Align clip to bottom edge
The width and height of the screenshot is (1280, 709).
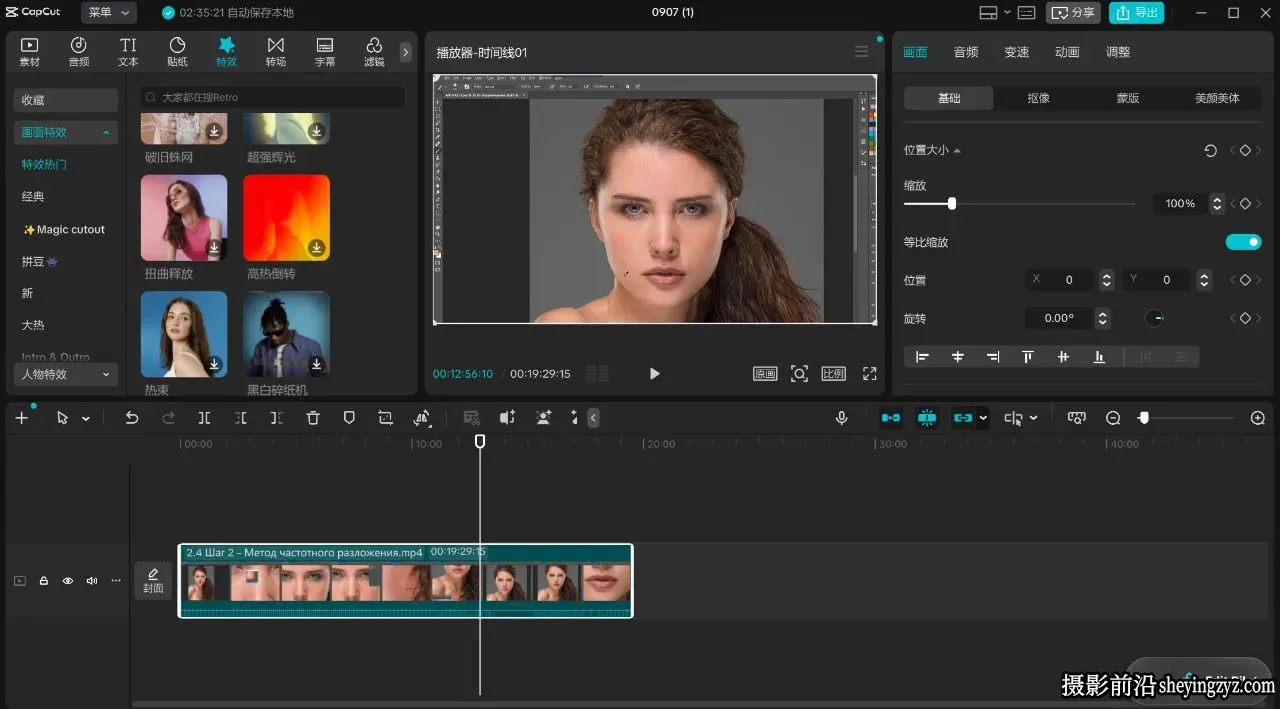(x=1099, y=357)
